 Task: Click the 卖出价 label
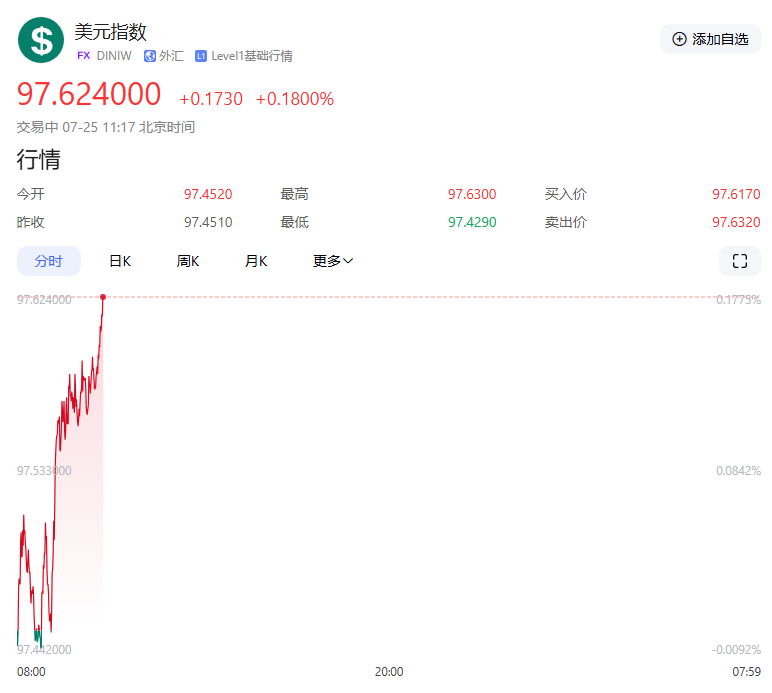coord(566,222)
